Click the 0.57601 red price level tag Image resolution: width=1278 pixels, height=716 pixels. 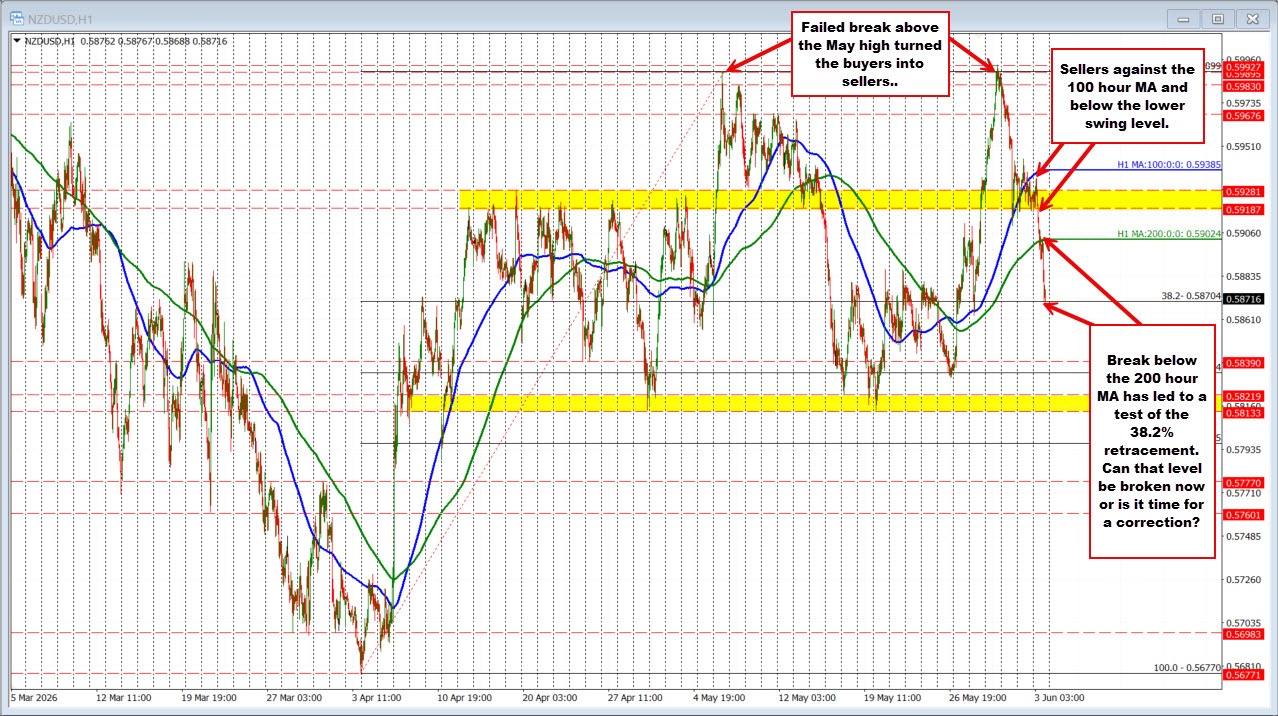(x=1246, y=515)
